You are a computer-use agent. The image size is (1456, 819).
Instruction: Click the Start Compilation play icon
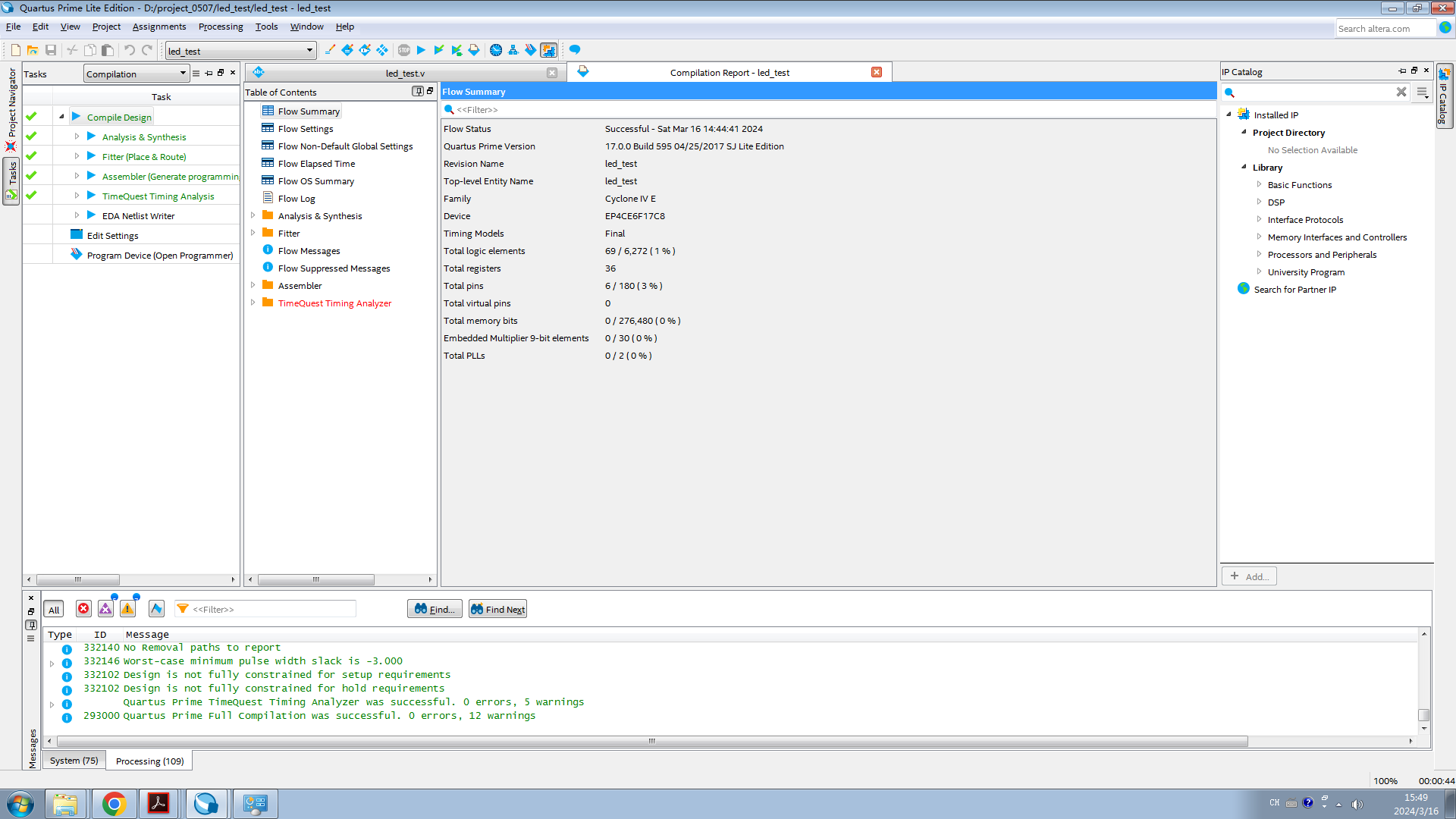(x=421, y=50)
